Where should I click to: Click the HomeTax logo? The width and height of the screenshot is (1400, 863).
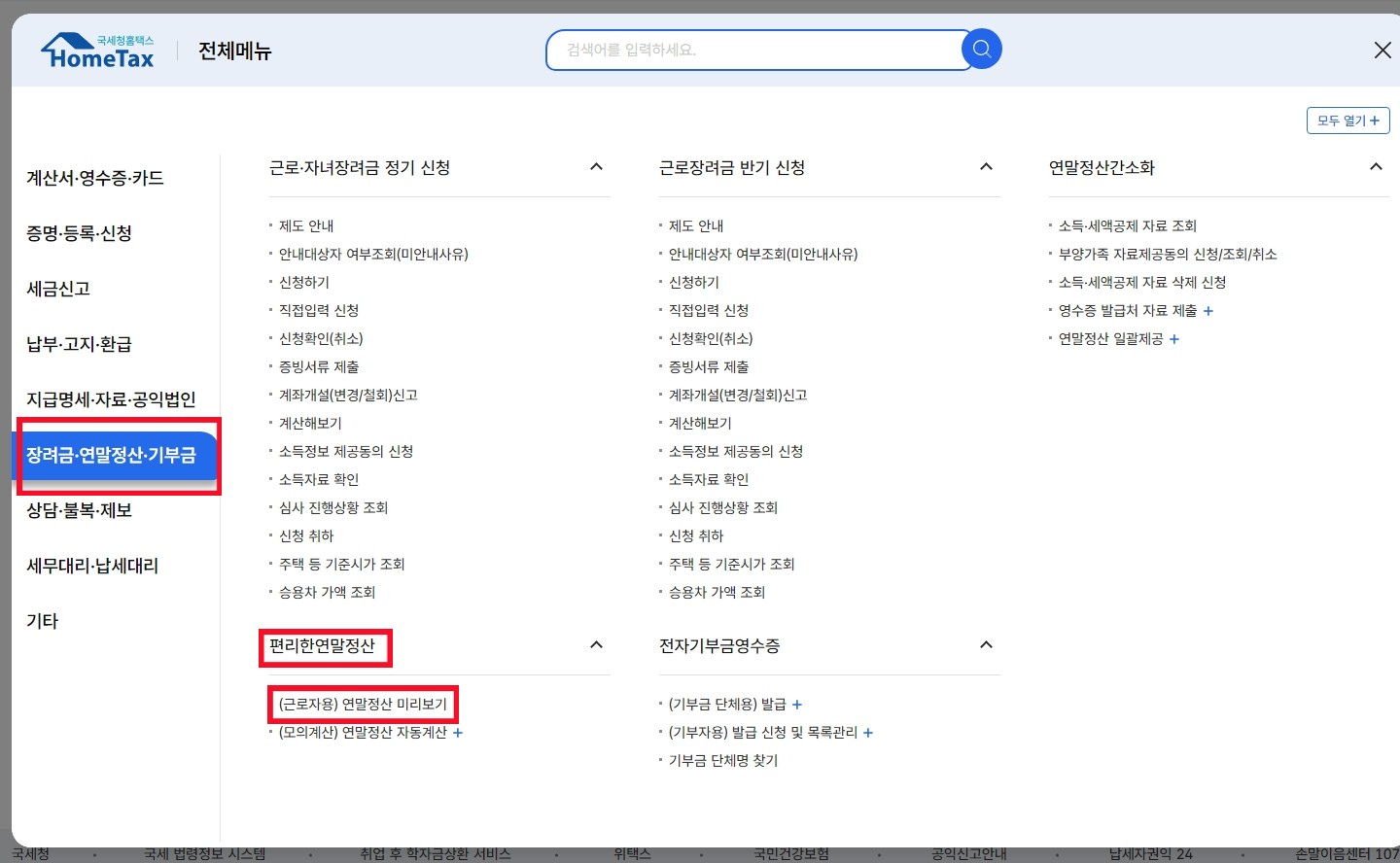(x=97, y=49)
